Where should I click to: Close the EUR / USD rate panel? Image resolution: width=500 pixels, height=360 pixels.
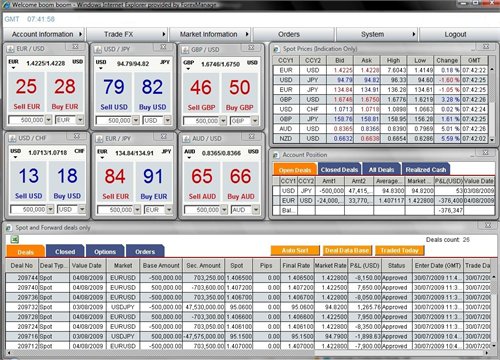coord(75,46)
